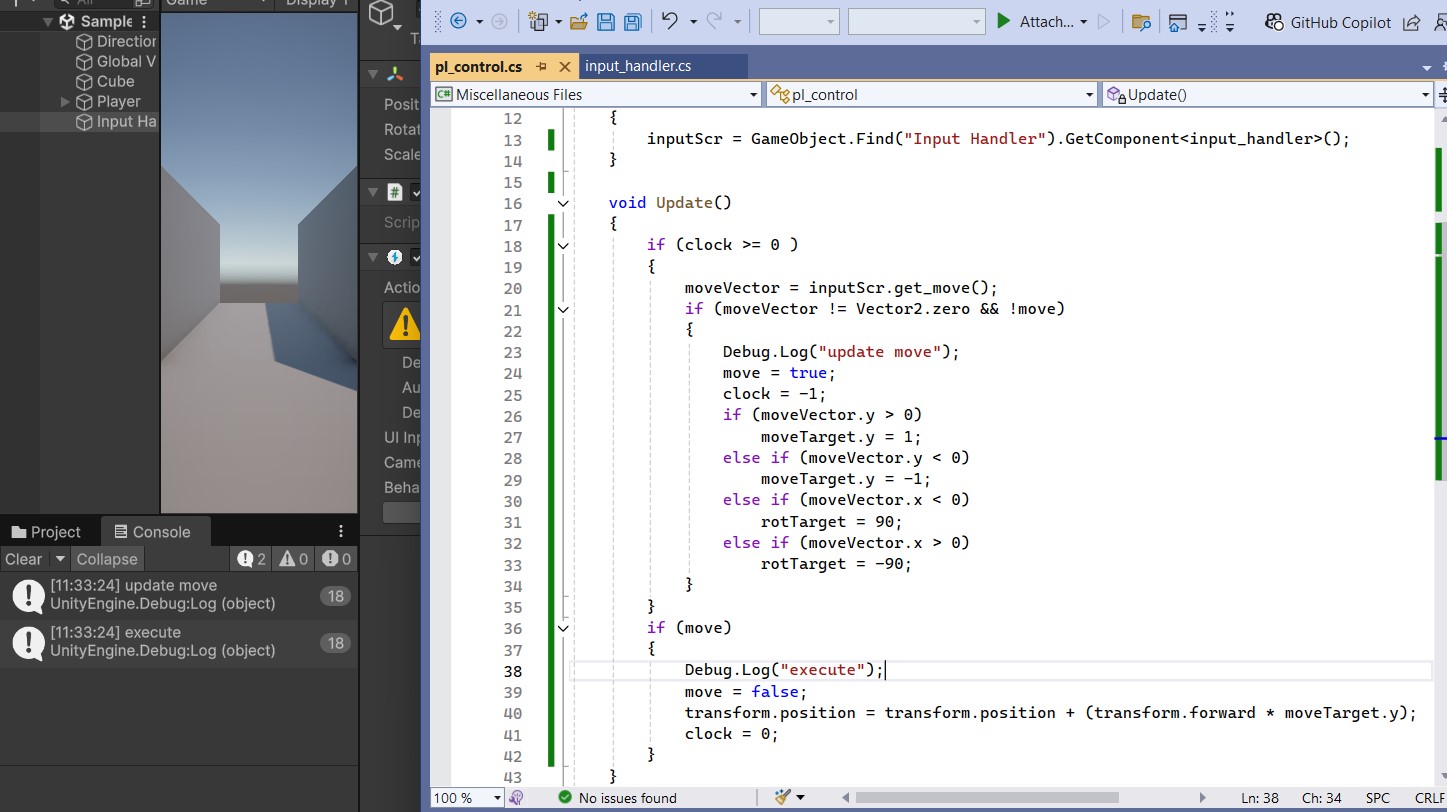Toggle info messages filter in Console
The image size is (1447, 812).
pyautogui.click(x=252, y=559)
